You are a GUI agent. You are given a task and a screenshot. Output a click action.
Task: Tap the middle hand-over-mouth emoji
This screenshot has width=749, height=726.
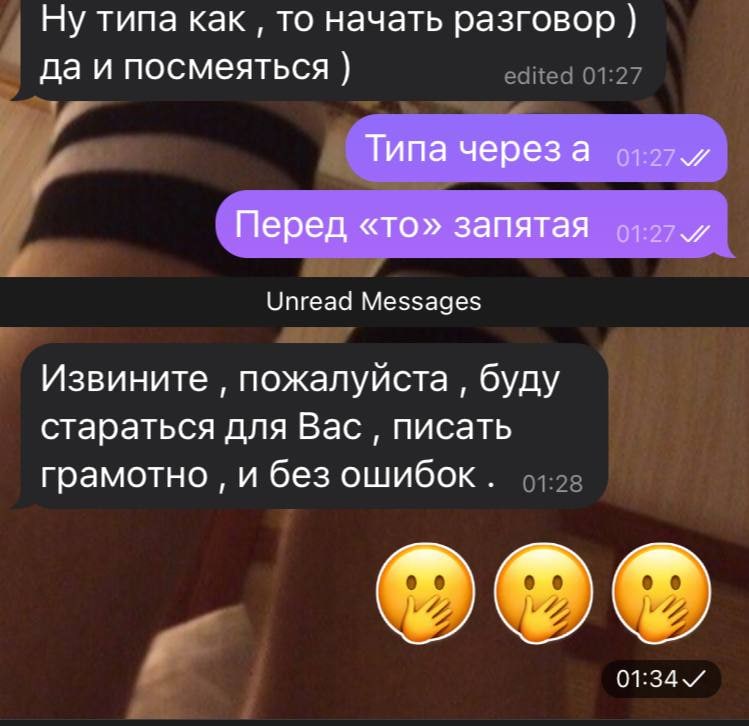coord(544,593)
